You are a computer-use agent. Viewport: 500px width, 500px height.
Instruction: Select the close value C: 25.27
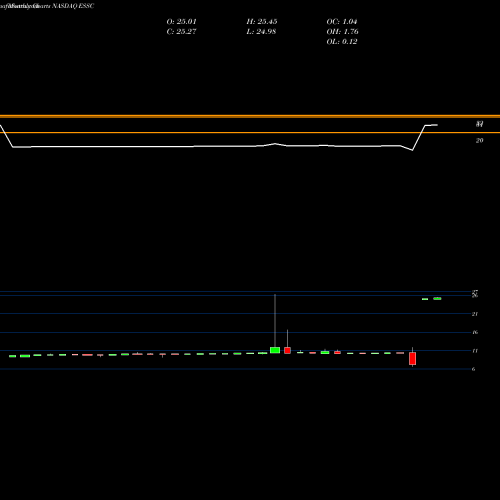coord(181,32)
